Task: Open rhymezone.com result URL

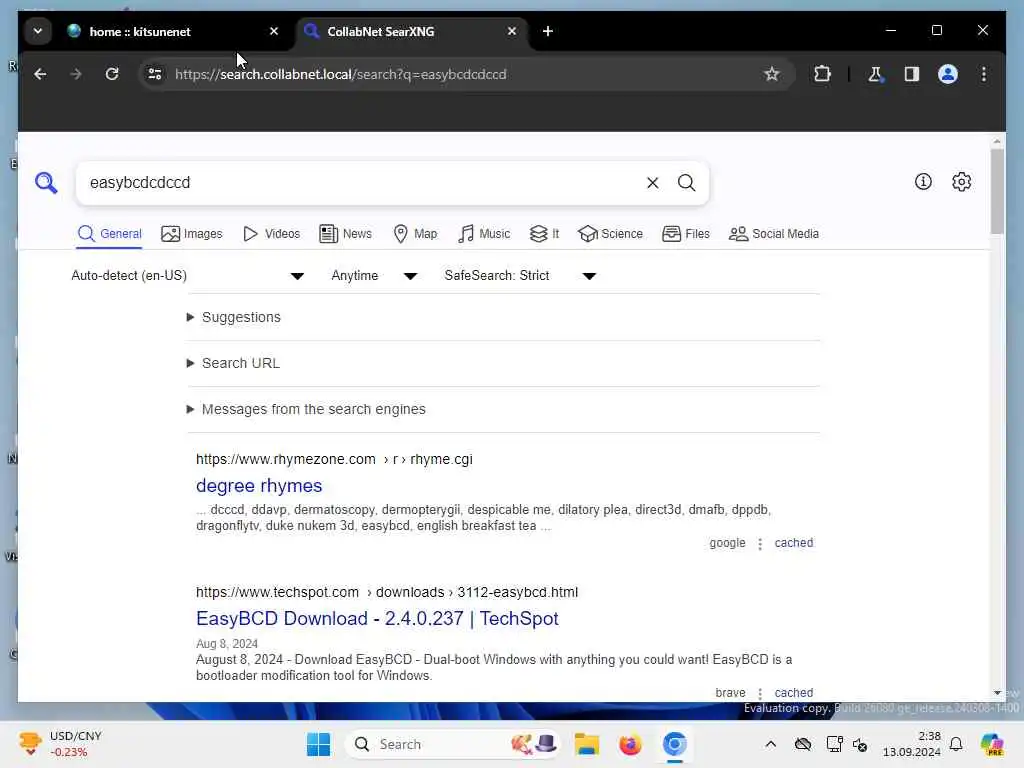Action: point(334,460)
